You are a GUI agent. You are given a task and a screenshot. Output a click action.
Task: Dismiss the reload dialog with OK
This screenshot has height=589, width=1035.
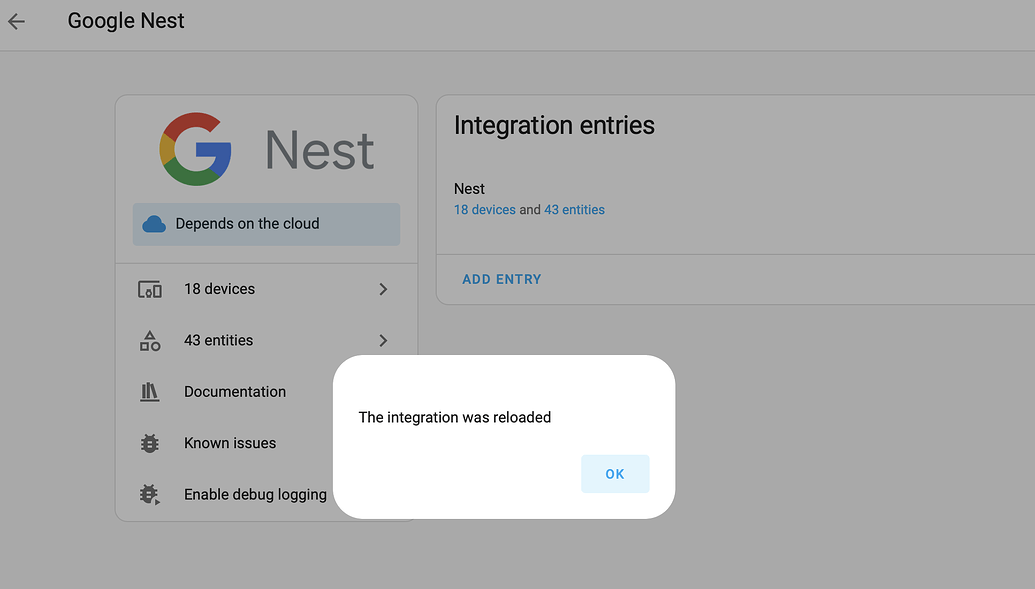[x=615, y=473]
